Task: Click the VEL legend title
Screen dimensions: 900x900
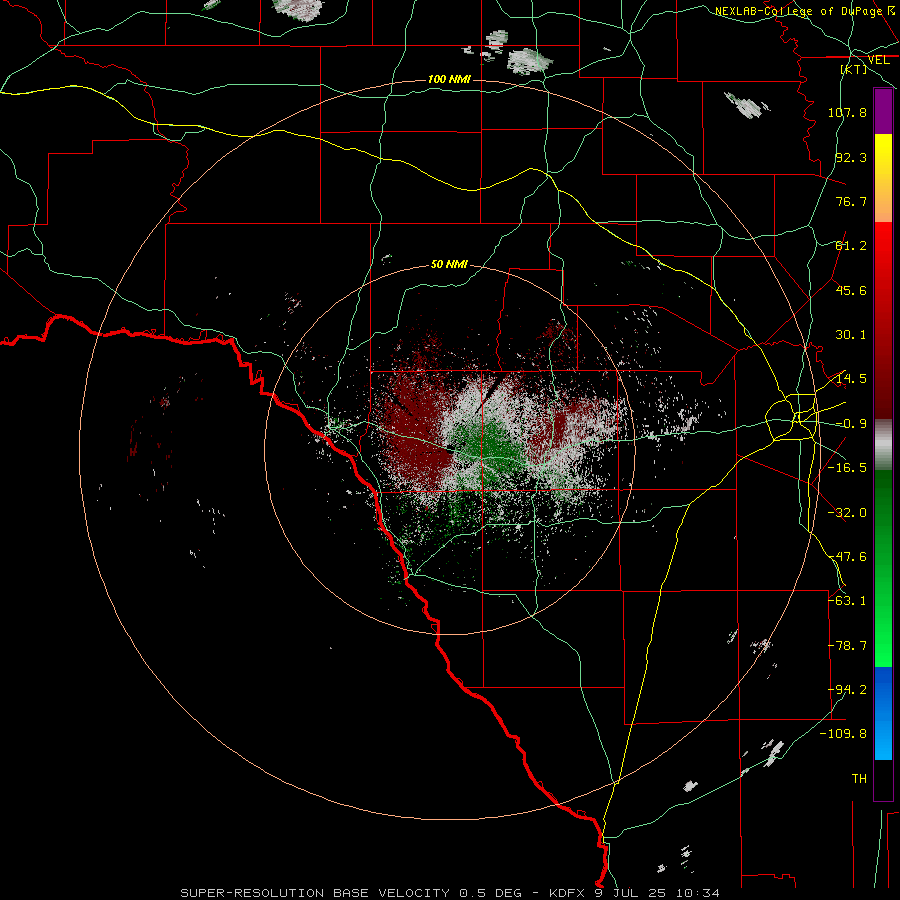Action: (x=879, y=60)
